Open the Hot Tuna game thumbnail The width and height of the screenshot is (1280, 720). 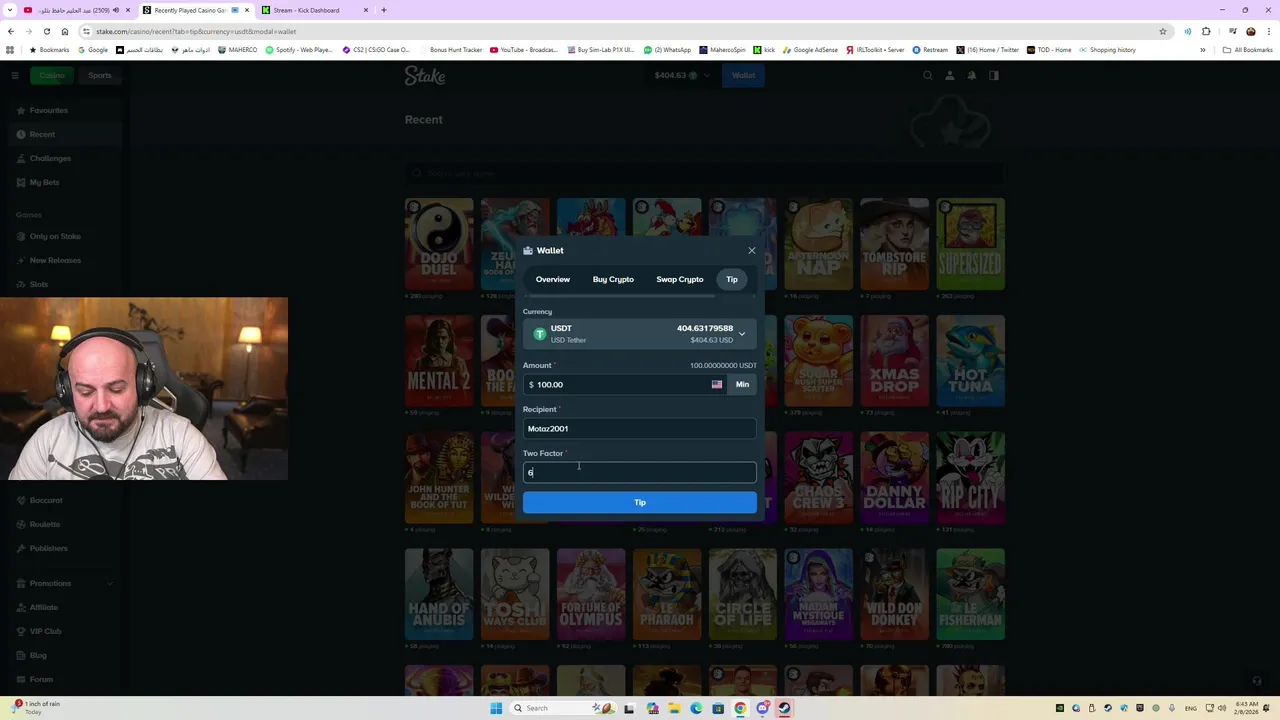[x=970, y=361]
